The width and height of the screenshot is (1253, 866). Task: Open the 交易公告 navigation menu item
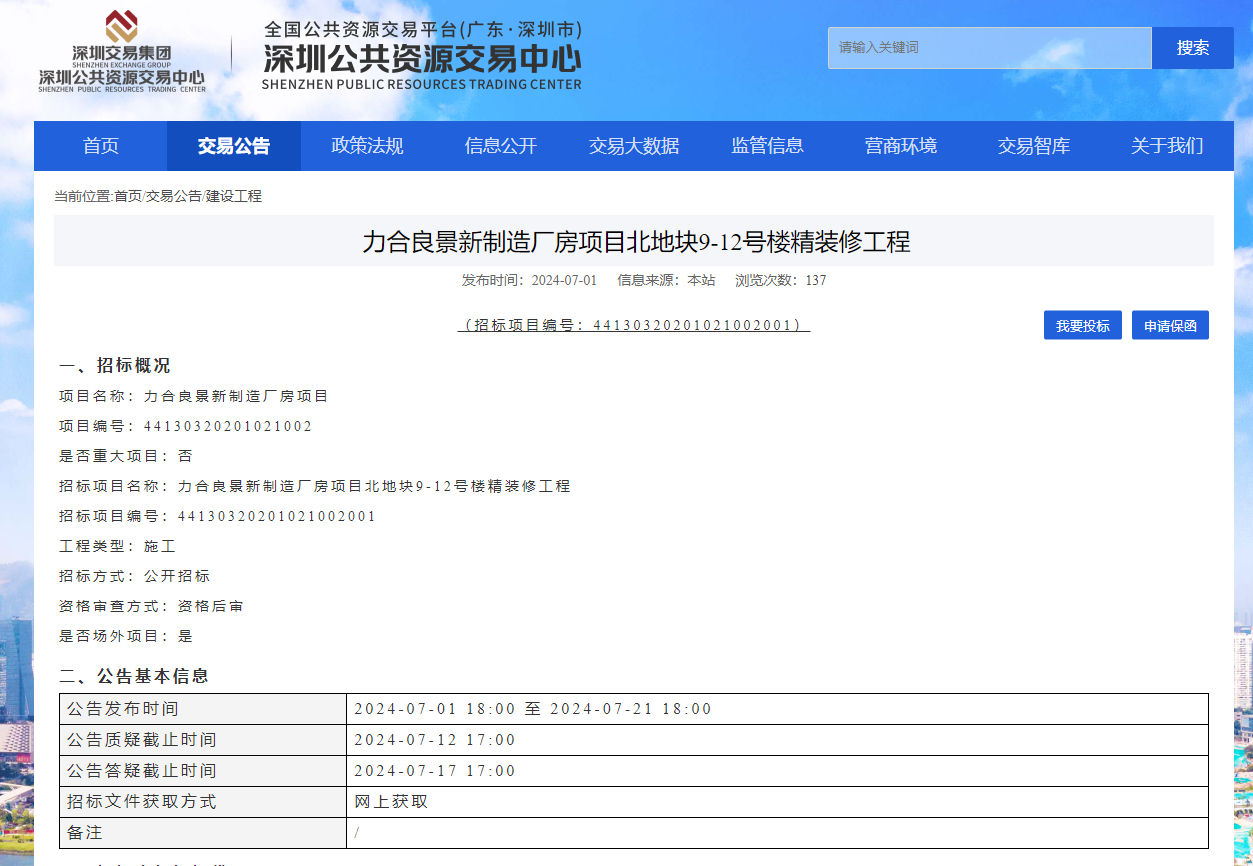pyautogui.click(x=235, y=146)
